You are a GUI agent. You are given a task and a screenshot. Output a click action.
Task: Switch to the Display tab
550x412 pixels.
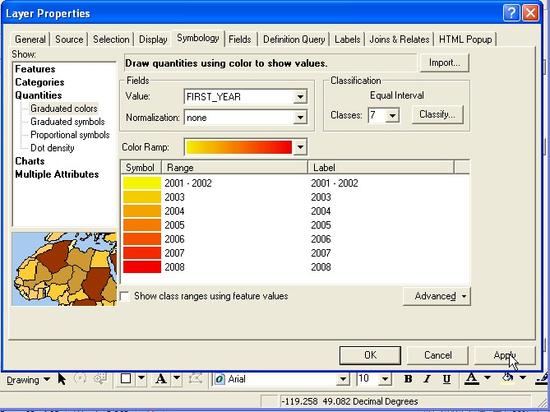point(153,39)
